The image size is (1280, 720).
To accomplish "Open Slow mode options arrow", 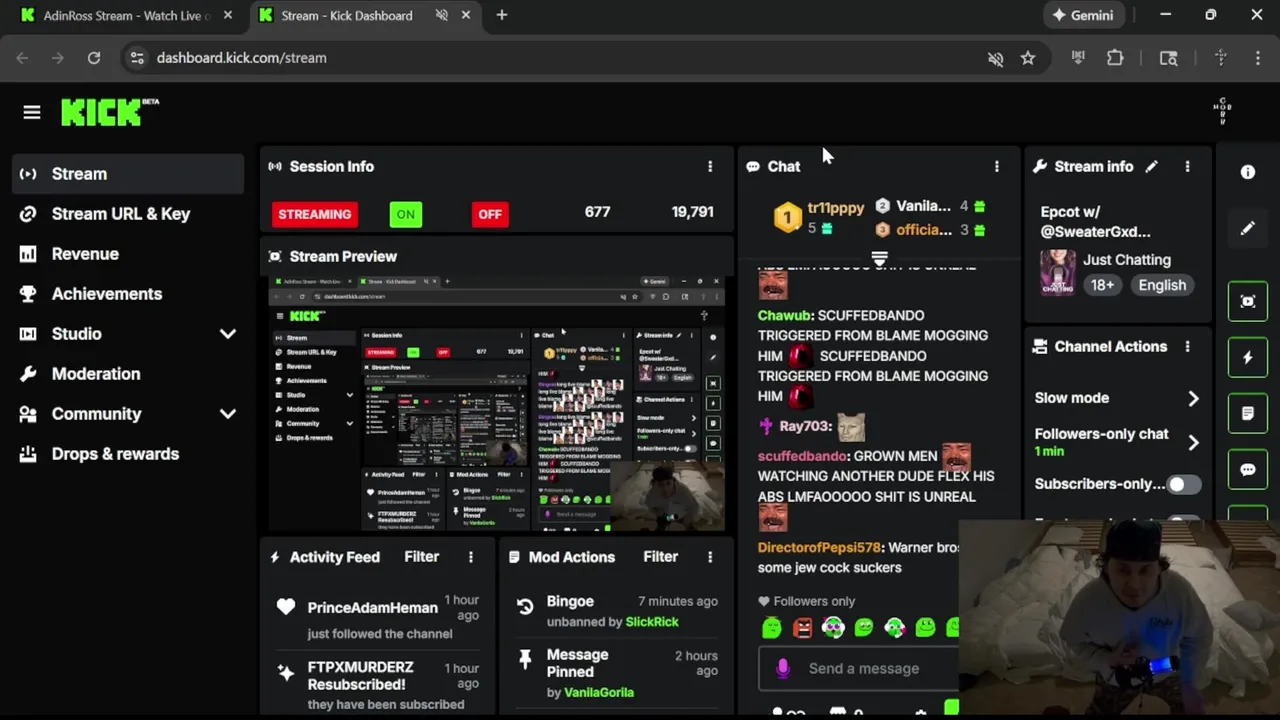I will click(x=1193, y=398).
